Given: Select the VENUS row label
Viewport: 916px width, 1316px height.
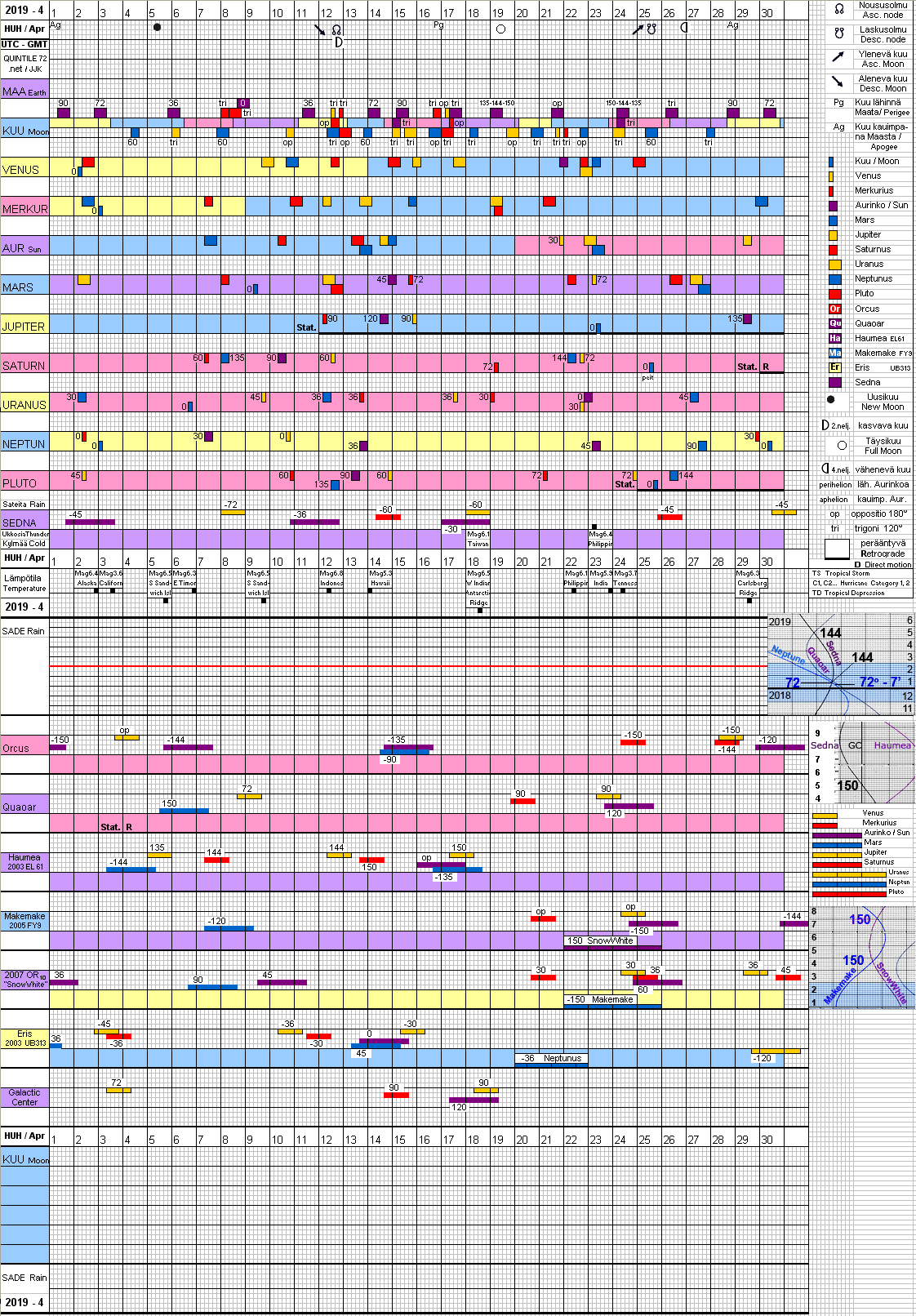Looking at the screenshot, I should [x=21, y=170].
